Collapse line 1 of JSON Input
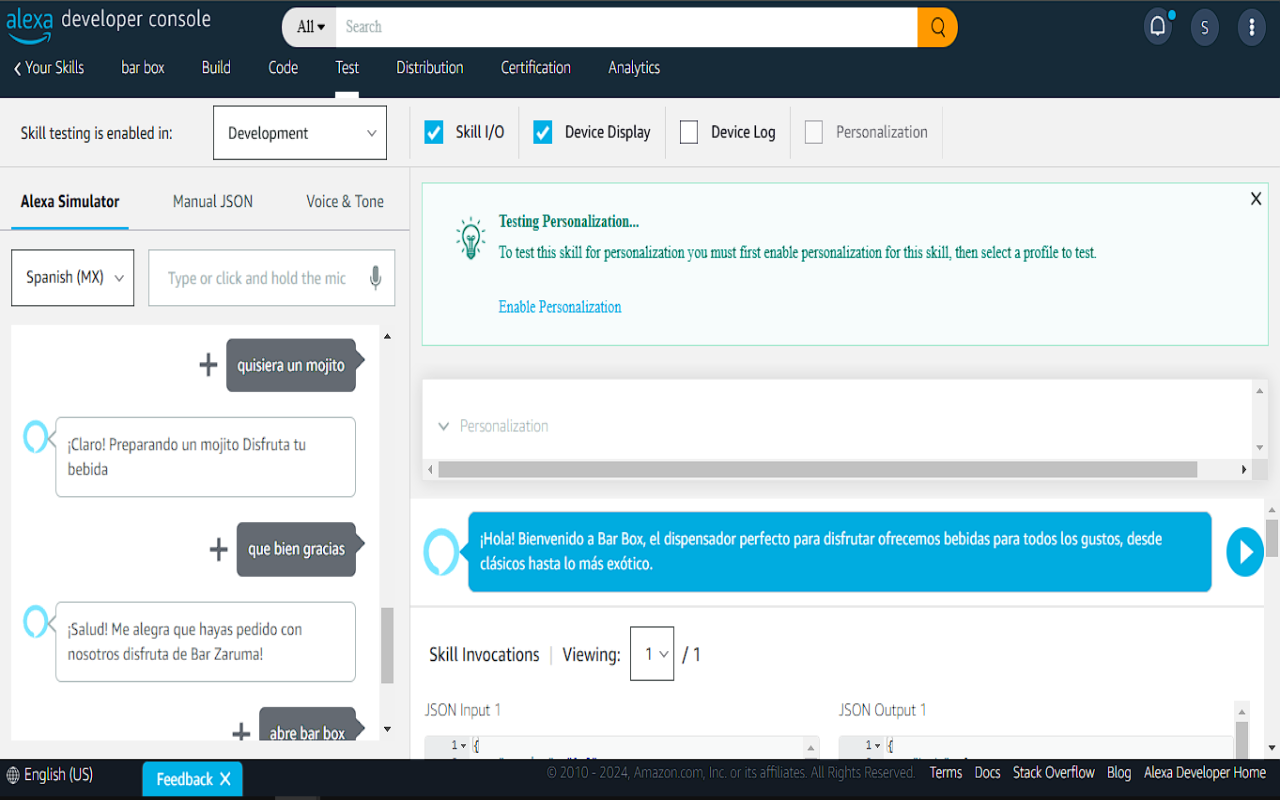The image size is (1280, 800). coord(463,746)
